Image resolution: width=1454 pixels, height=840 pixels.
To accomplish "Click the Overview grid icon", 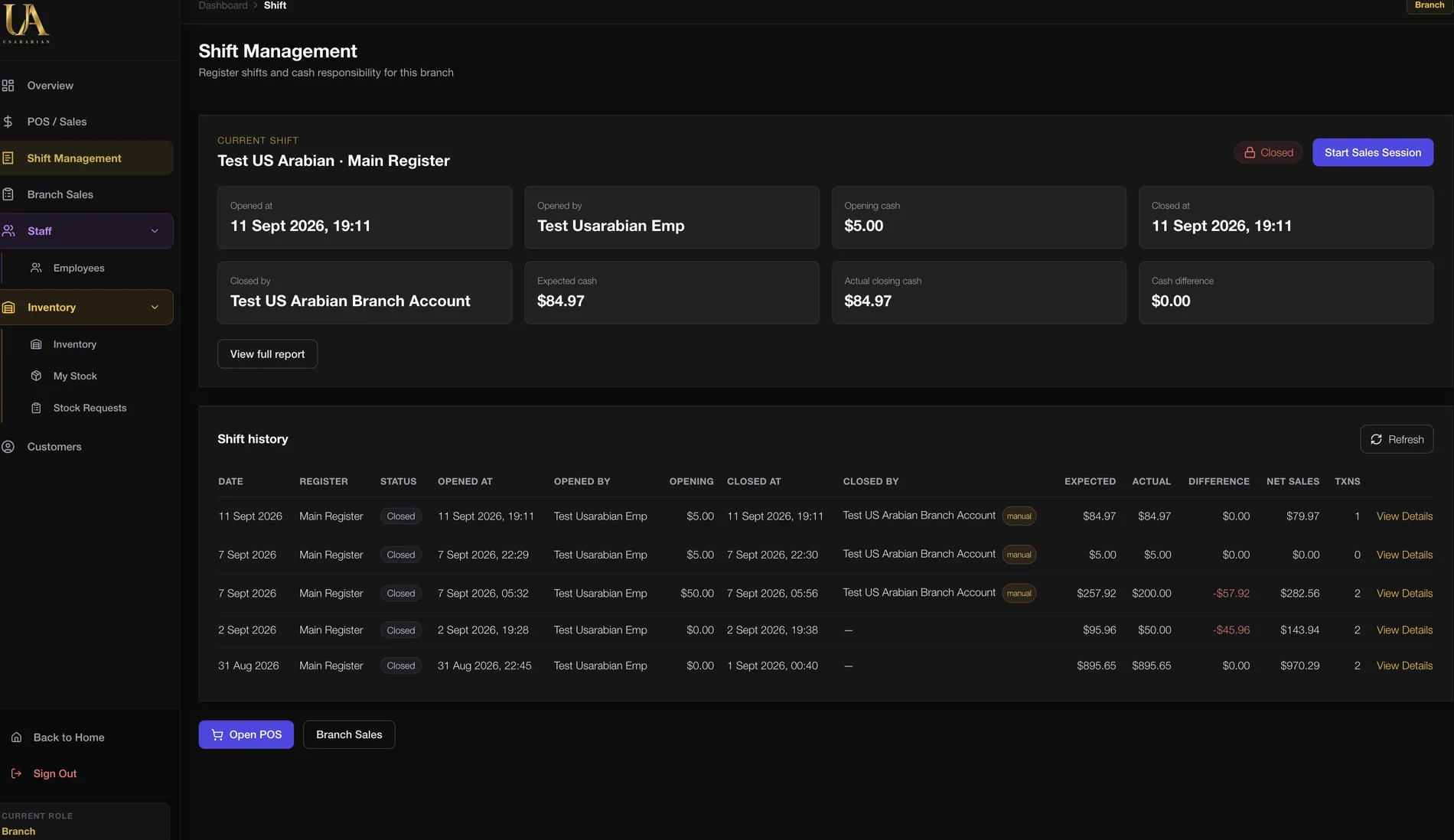I will [x=8, y=86].
